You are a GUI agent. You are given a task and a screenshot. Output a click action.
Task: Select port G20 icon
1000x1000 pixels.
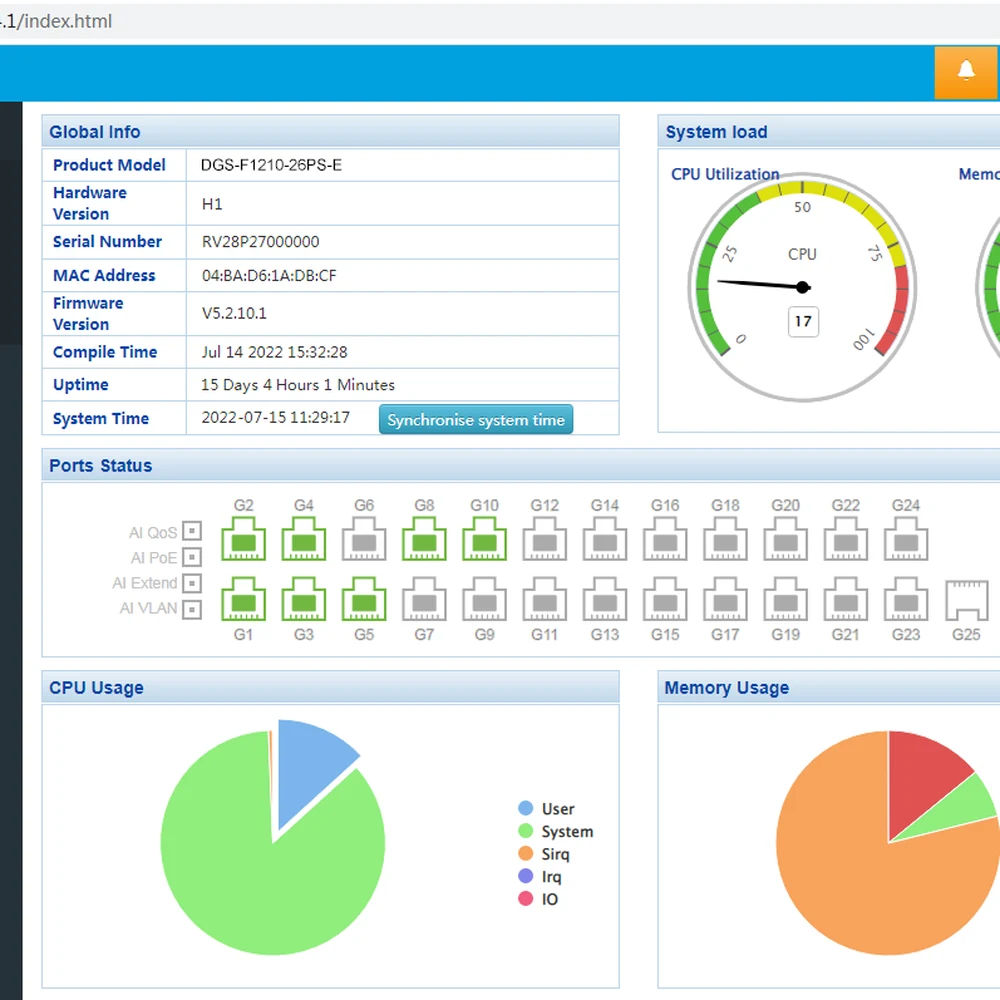(x=786, y=539)
